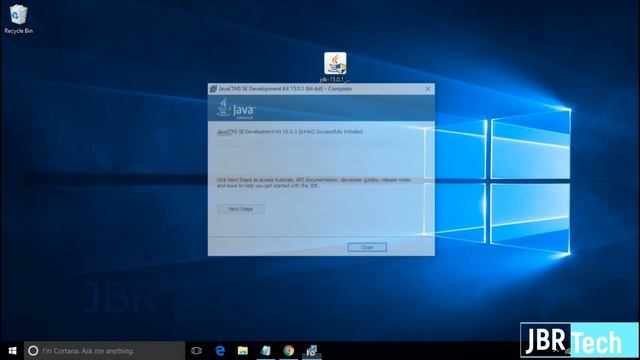The height and width of the screenshot is (360, 640).
Task: Close the Java installer with title bar X
Action: coord(428,89)
